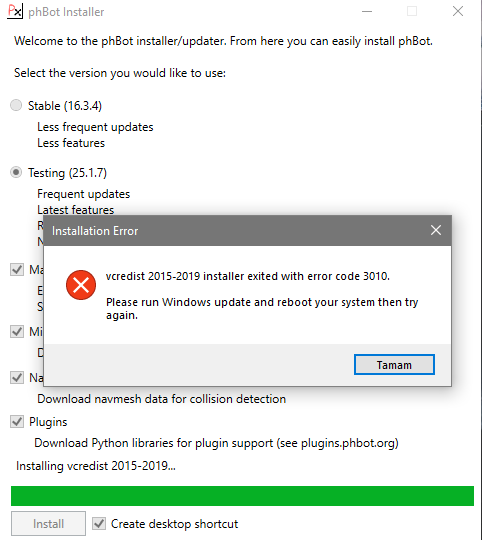Toggle the Plugins checkbox

pyautogui.click(x=17, y=422)
